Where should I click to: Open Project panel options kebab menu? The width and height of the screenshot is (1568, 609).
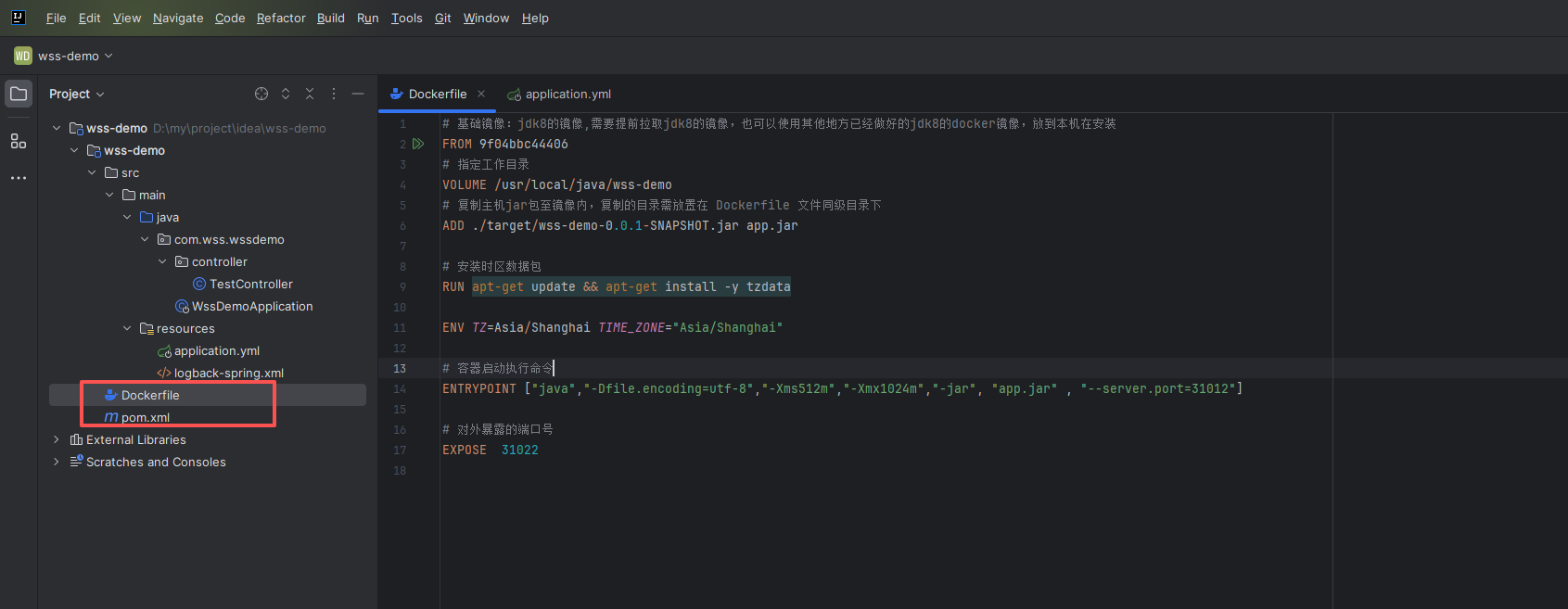[x=334, y=94]
